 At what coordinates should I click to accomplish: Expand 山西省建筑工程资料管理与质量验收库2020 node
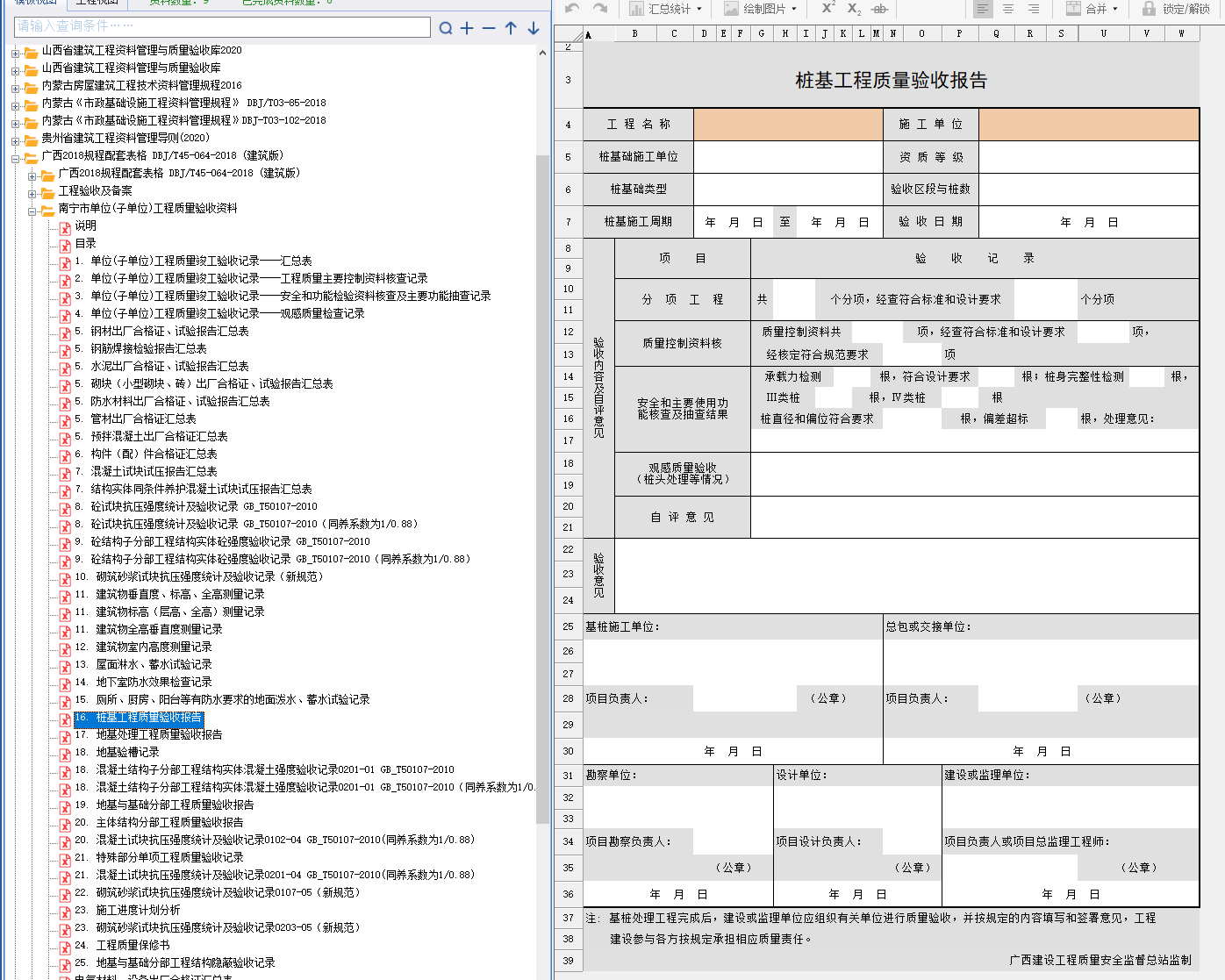coord(16,54)
